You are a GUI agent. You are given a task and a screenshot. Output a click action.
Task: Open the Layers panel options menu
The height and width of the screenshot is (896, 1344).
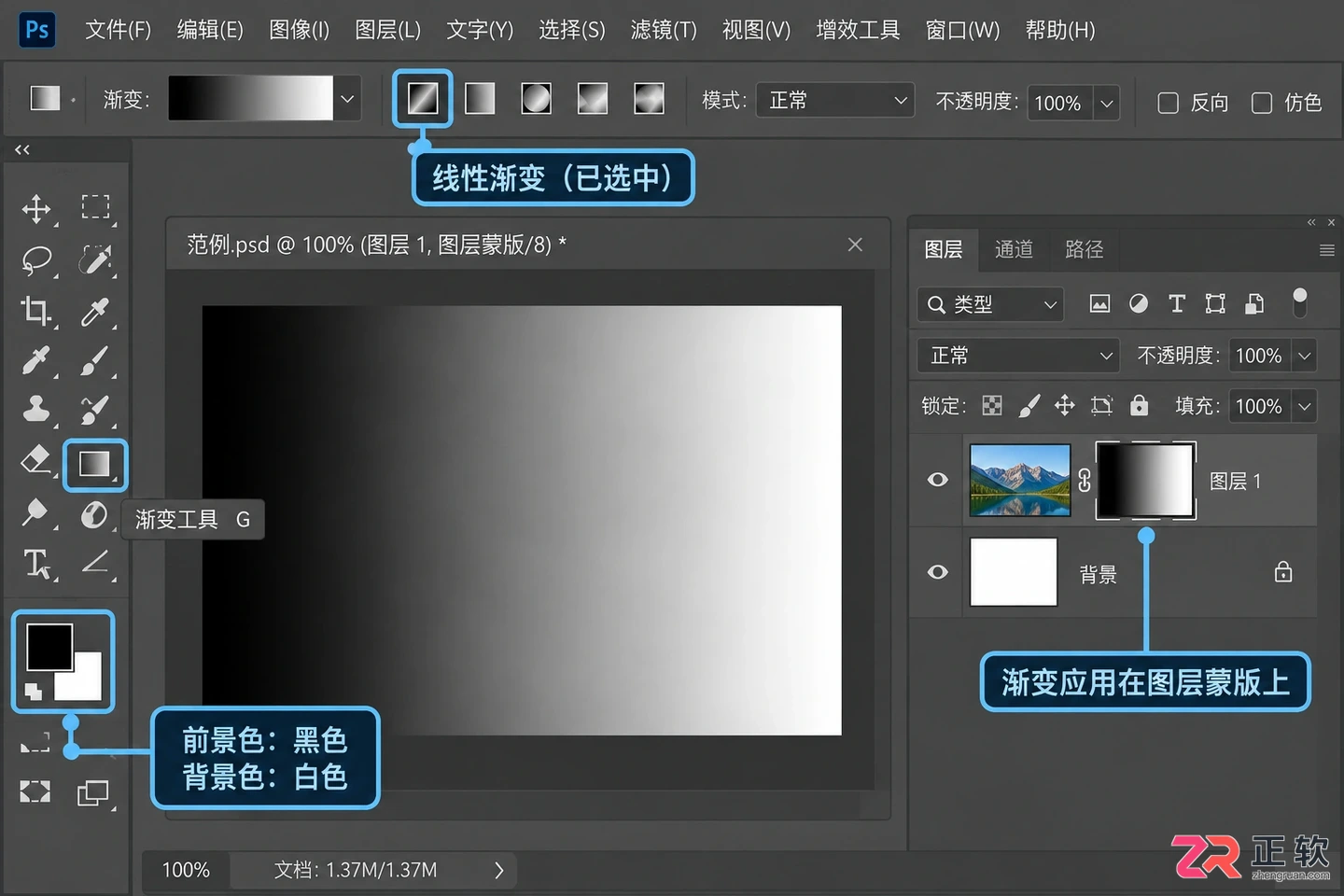point(1326,250)
